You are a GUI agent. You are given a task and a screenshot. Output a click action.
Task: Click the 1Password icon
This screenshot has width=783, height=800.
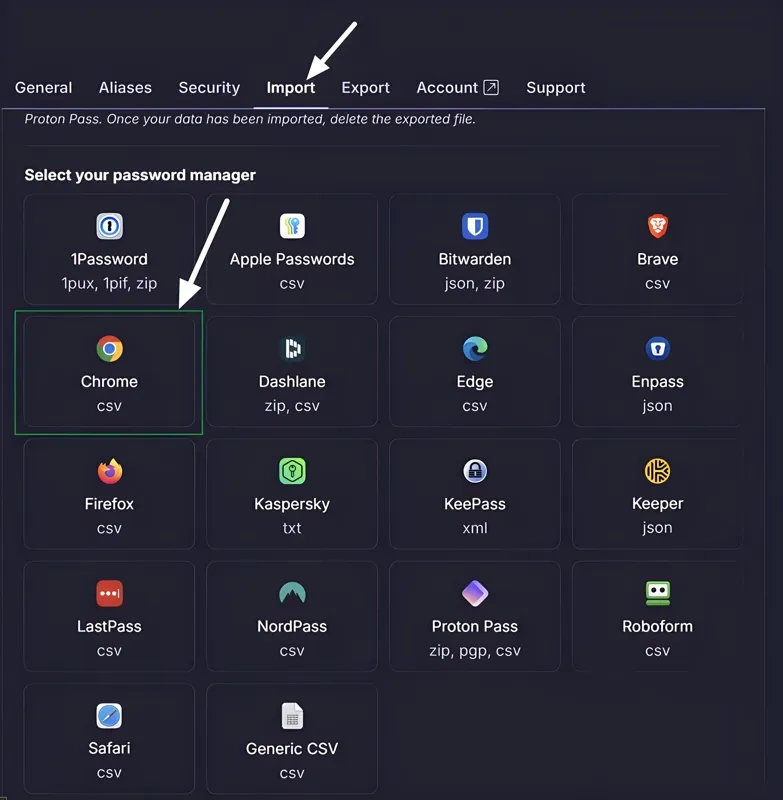109,226
